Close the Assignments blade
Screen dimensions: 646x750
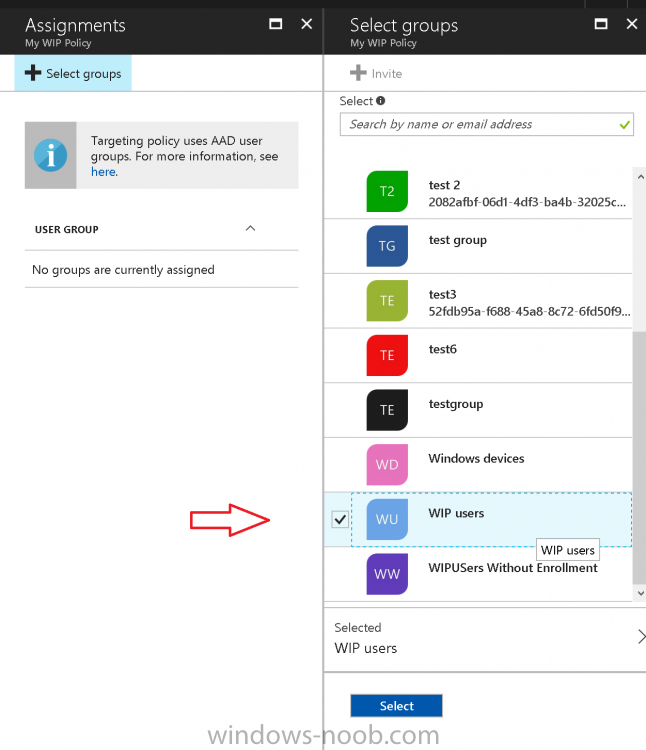pyautogui.click(x=307, y=24)
